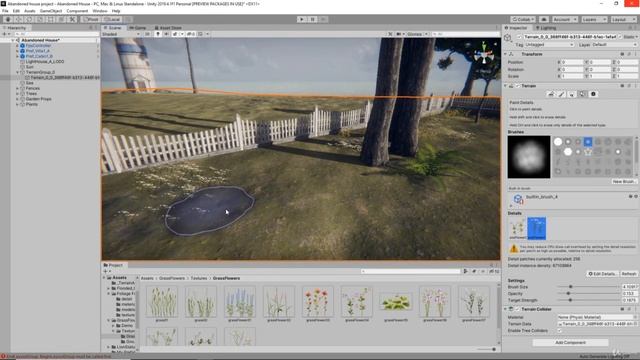Viewport: 640px width, 360px height.
Task: Collapse the TerrainGroup_0 hierarchy item
Action: [18, 72]
